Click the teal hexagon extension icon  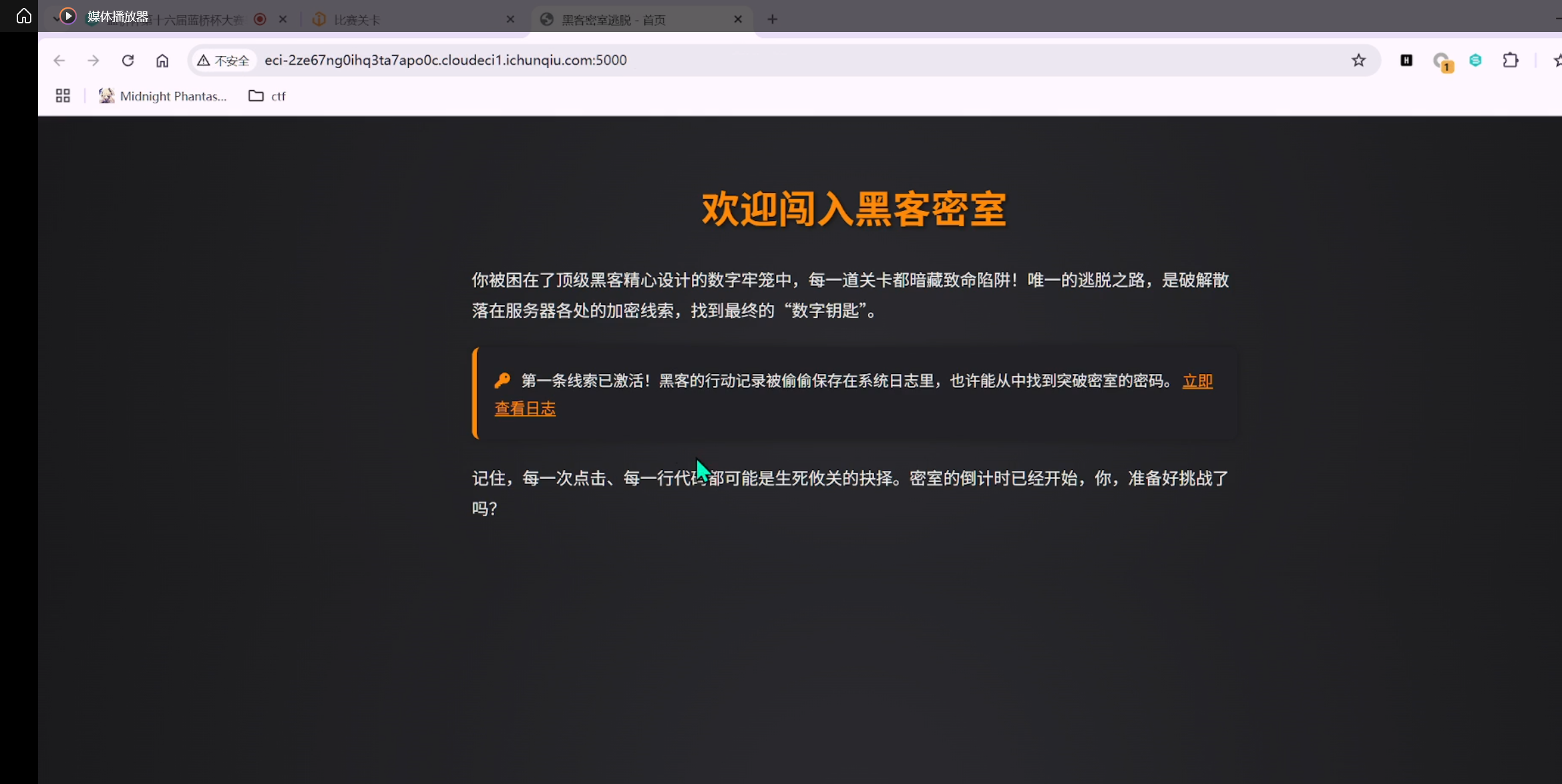[x=1476, y=60]
